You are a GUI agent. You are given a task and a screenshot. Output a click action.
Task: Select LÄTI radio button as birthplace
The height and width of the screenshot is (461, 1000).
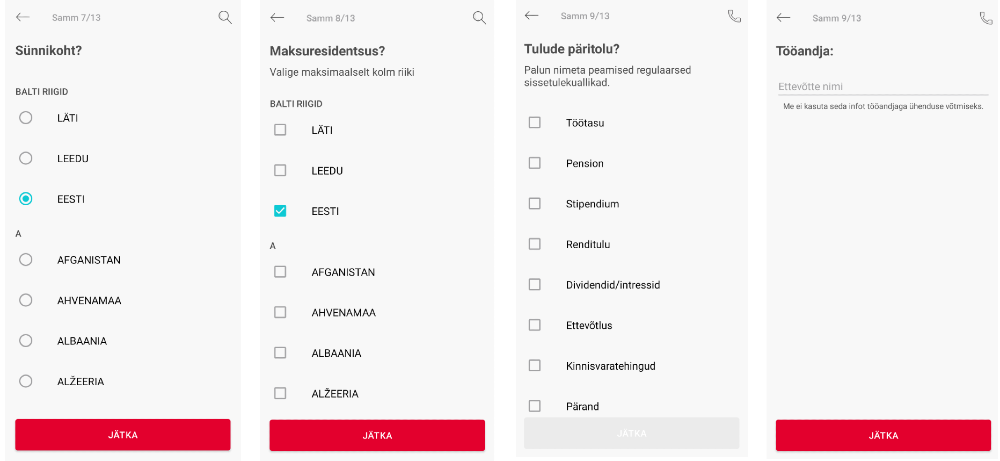pos(26,117)
